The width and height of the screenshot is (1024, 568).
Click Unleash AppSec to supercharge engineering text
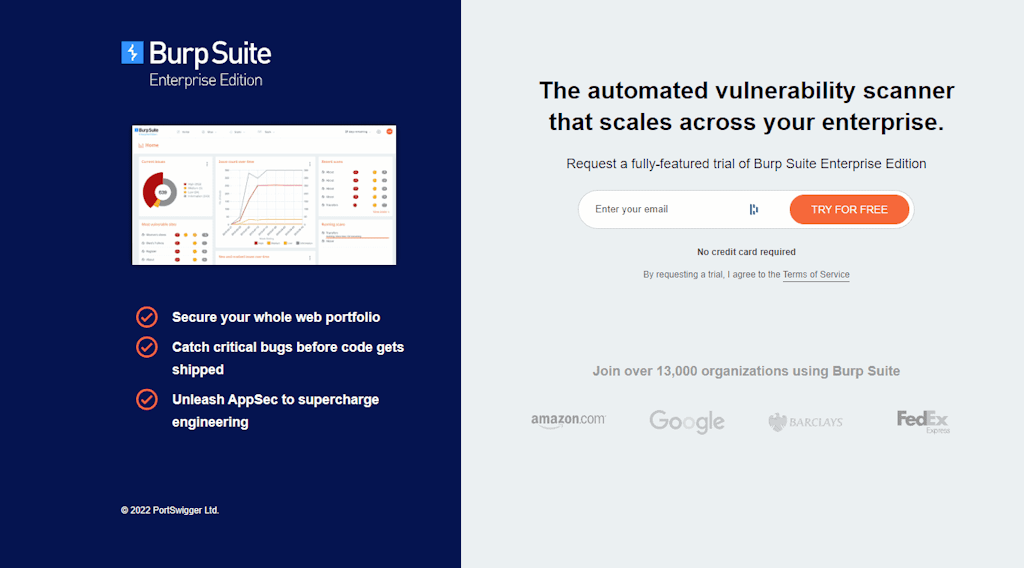point(275,411)
